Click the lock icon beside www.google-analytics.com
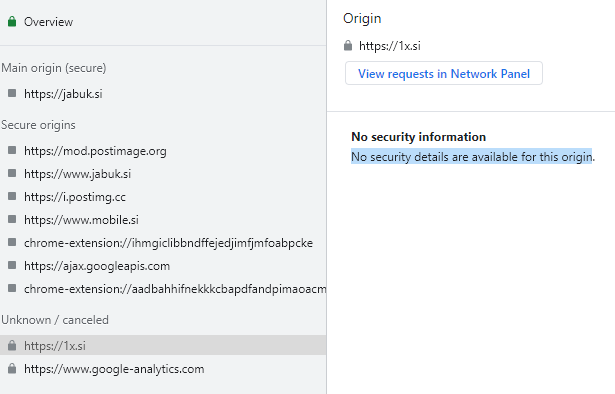Screen dimensions: 615x394 point(12,369)
